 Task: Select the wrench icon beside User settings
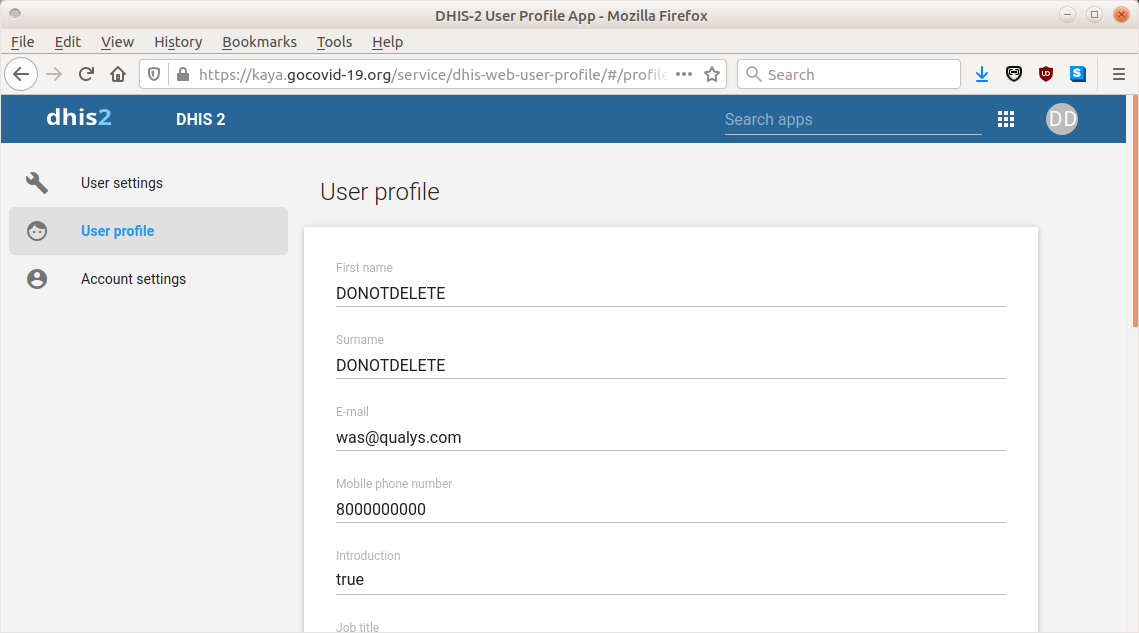(x=37, y=183)
